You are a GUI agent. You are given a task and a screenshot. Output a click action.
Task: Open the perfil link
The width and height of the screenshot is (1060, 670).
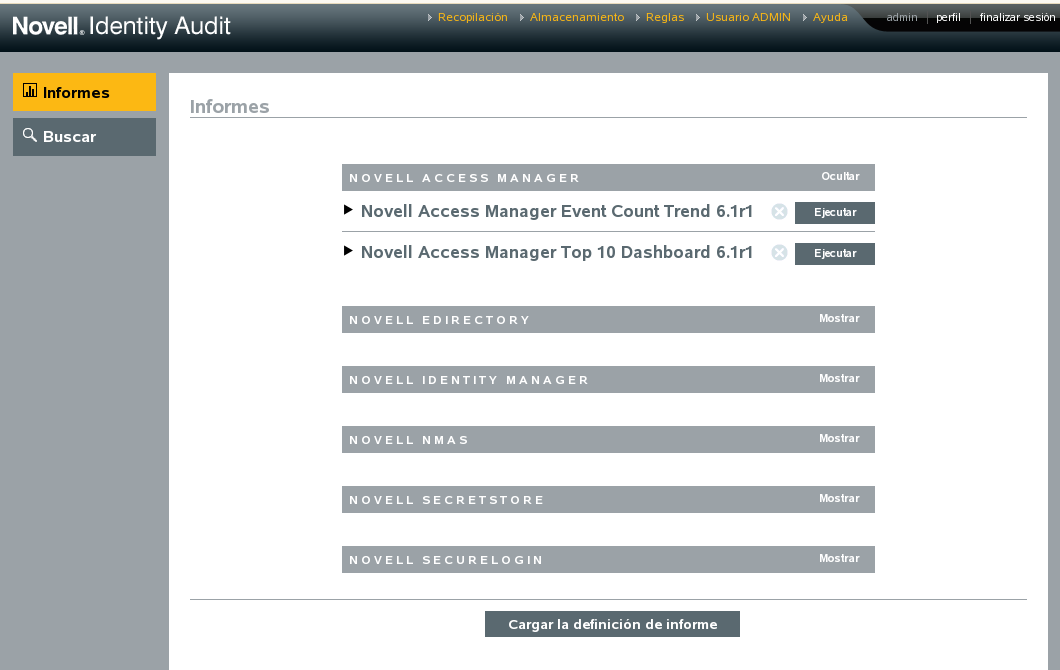(948, 18)
